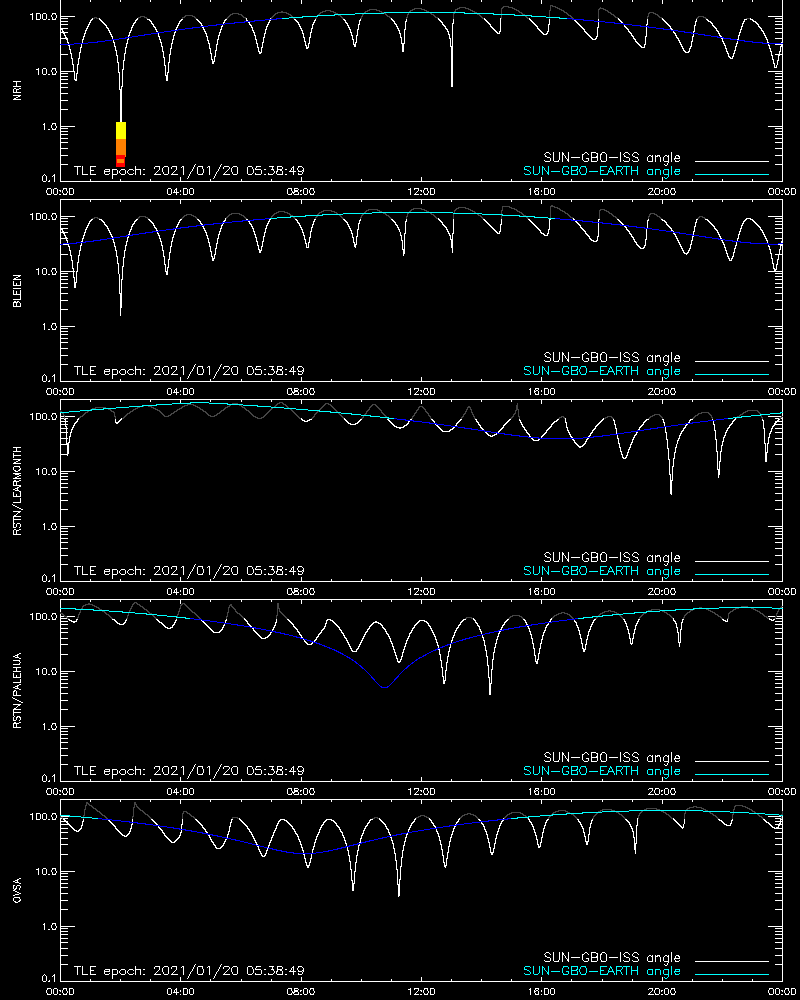Image resolution: width=800 pixels, height=1000 pixels.
Task: Click the 04:00 tick label under the OVSA plot
Action: point(180,991)
